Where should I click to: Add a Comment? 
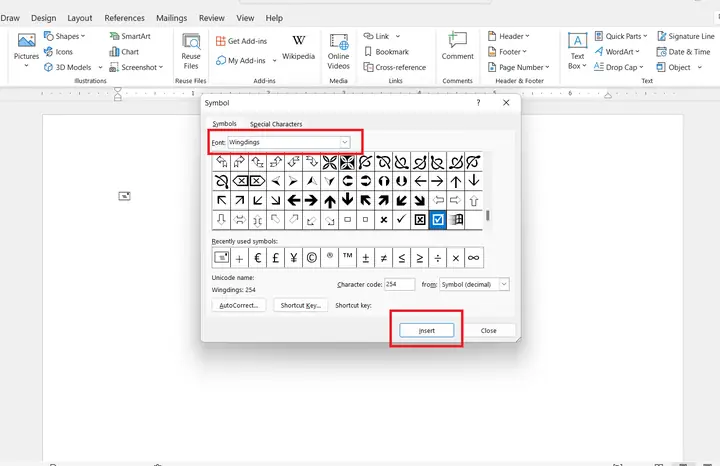pyautogui.click(x=457, y=46)
